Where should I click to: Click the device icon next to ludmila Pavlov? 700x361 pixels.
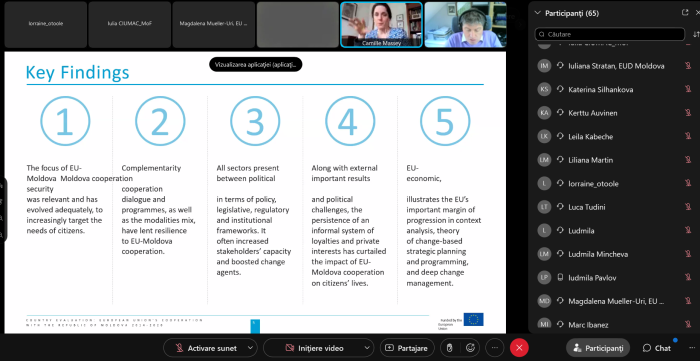click(x=560, y=278)
